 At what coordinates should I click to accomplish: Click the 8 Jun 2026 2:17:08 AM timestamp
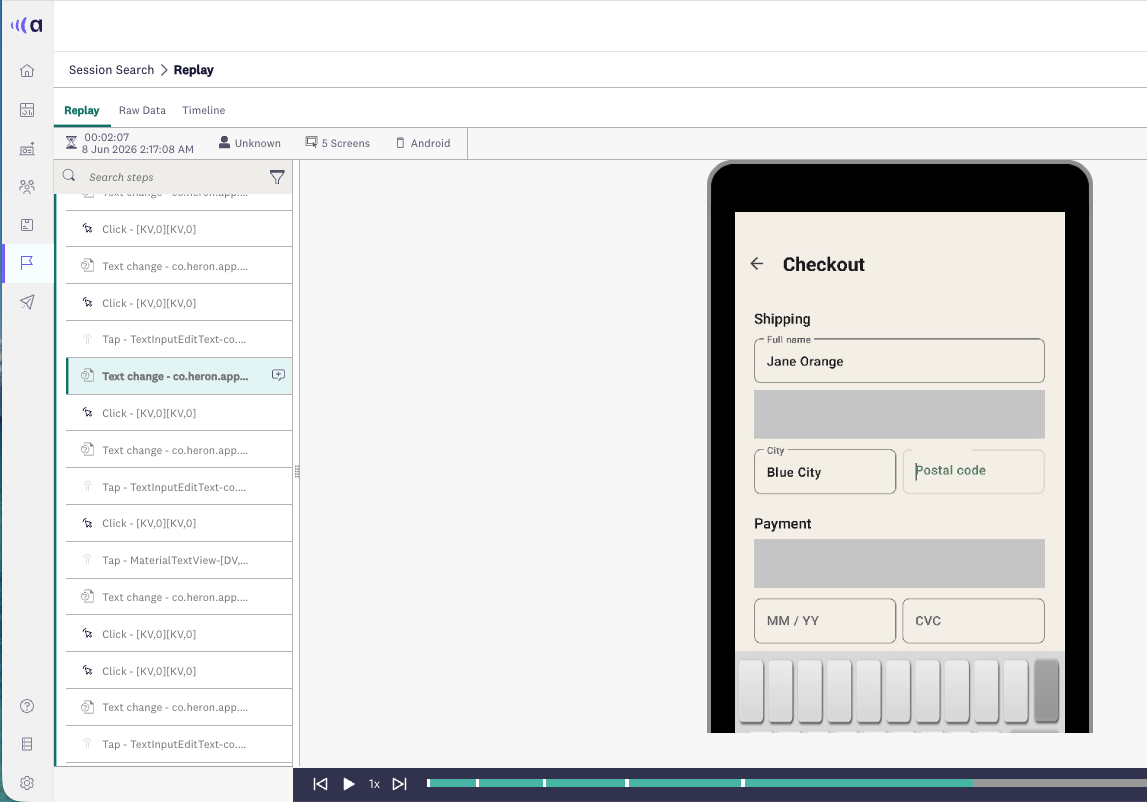138,149
